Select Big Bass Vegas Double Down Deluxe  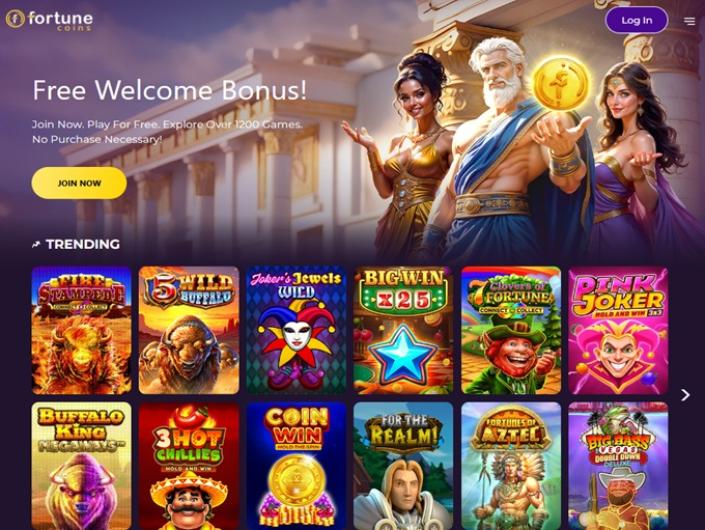(x=618, y=466)
